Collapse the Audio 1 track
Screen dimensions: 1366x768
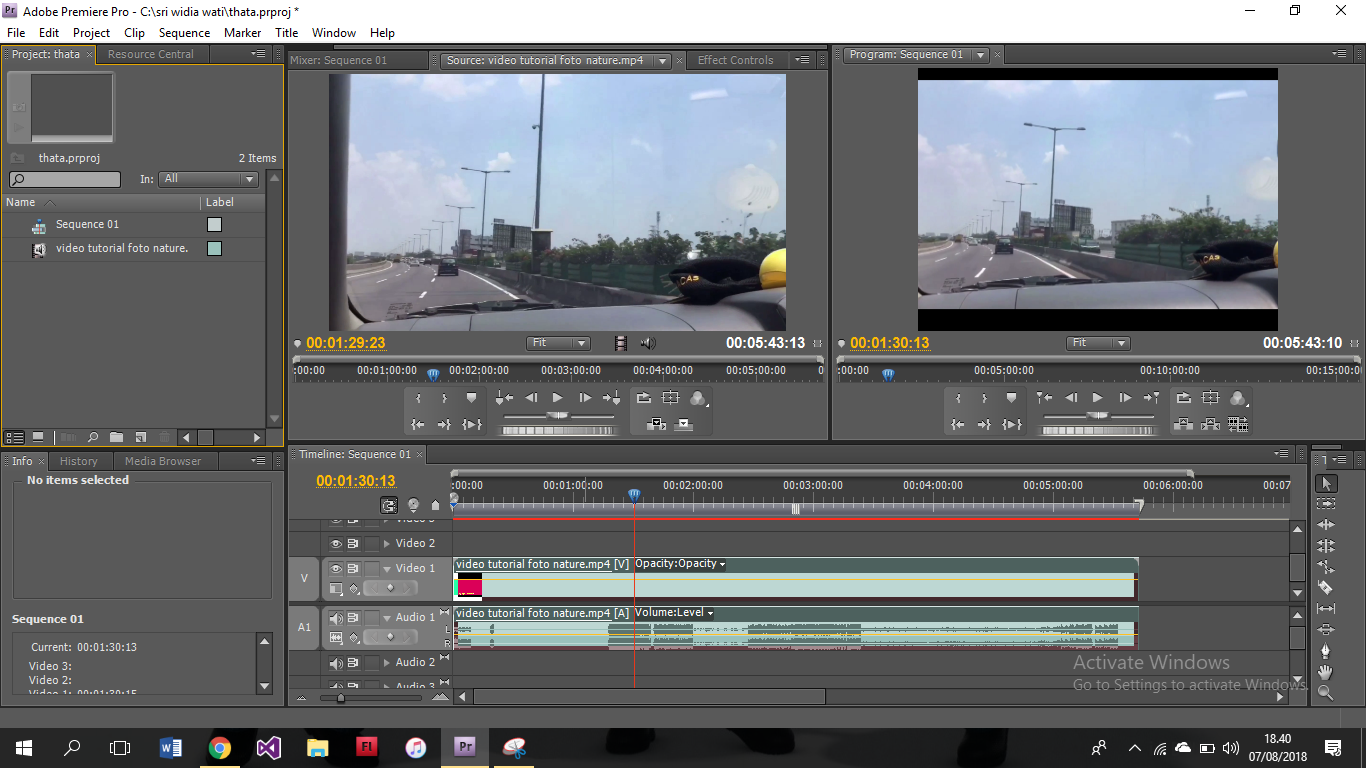click(x=386, y=617)
